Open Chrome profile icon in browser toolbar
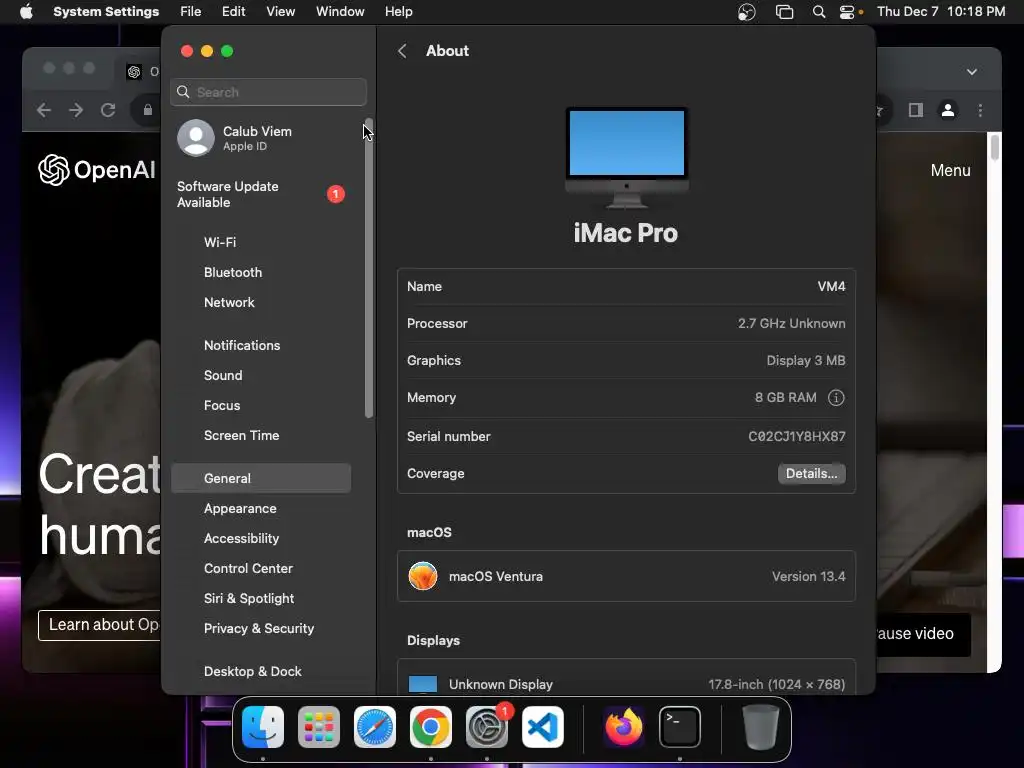Image resolution: width=1024 pixels, height=768 pixels. point(948,110)
